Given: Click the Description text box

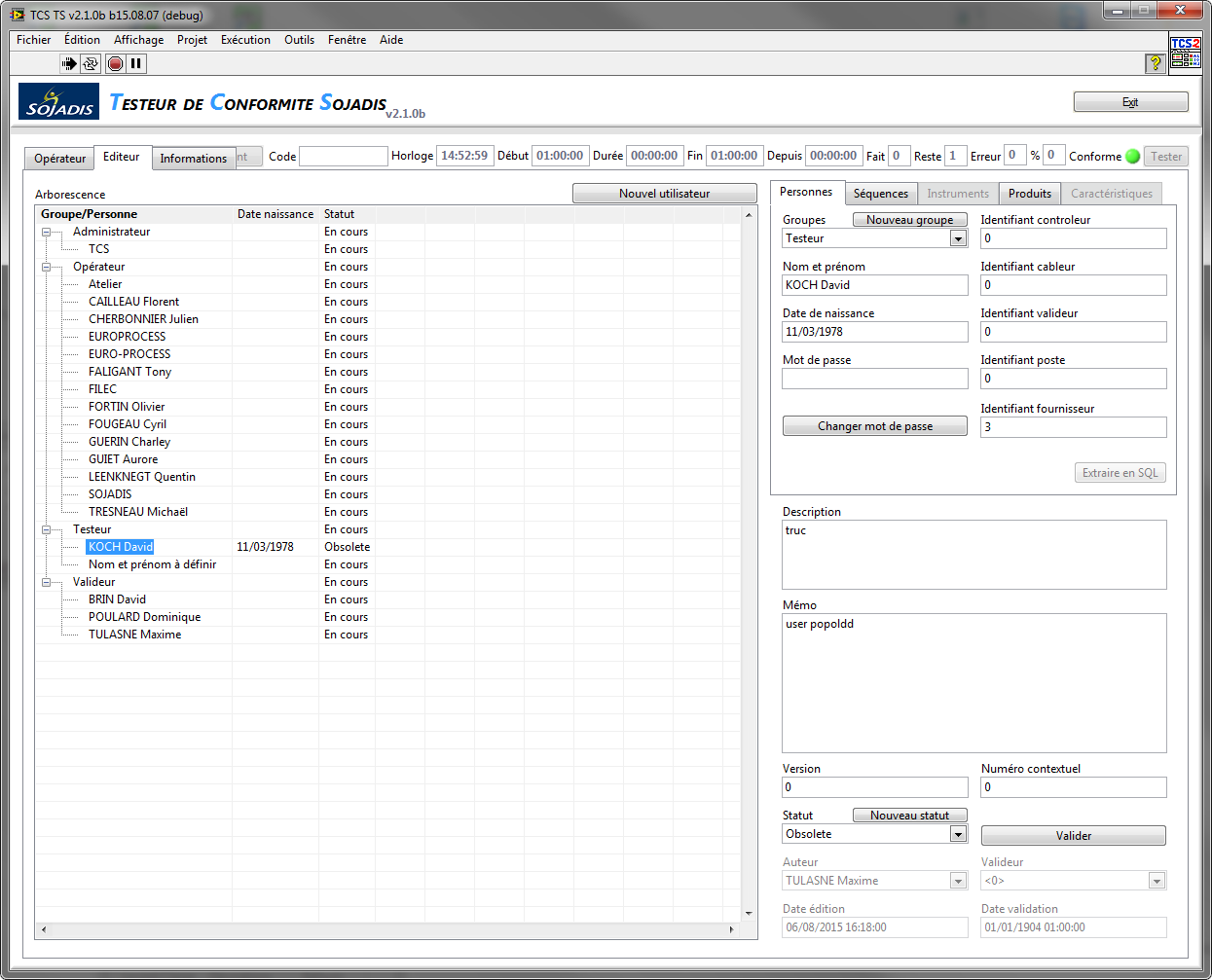Looking at the screenshot, I should [x=974, y=555].
